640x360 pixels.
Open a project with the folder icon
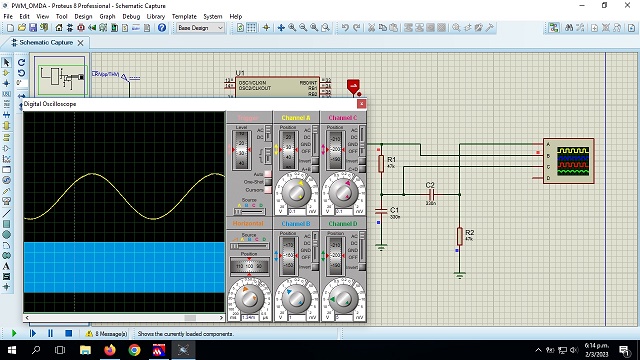click(x=22, y=28)
